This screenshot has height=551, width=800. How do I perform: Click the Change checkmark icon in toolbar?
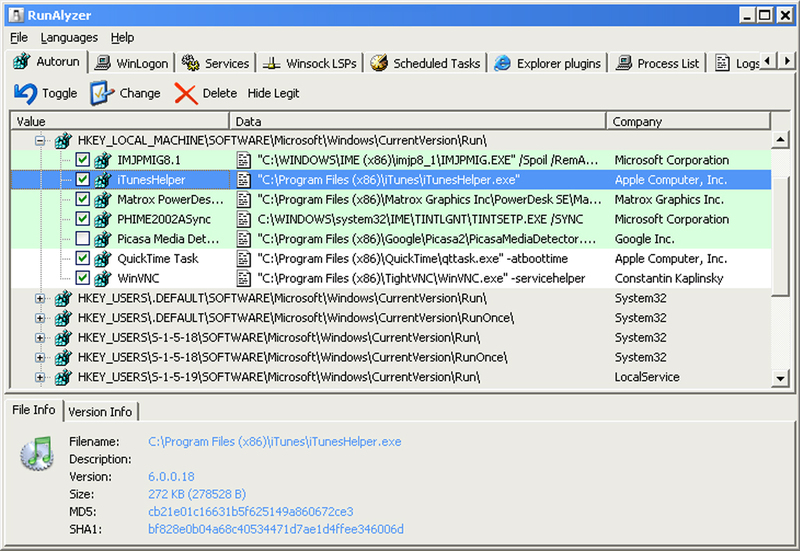[x=102, y=93]
